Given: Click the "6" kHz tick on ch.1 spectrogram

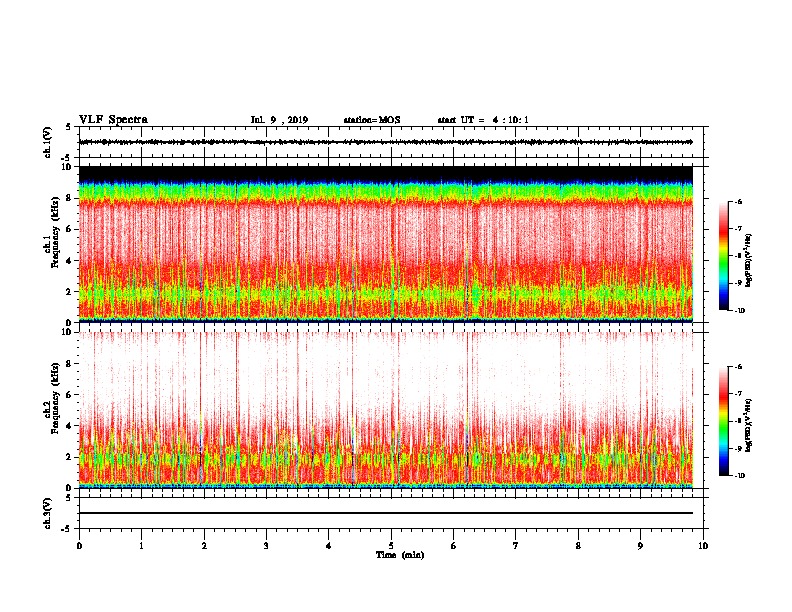Looking at the screenshot, I should [68, 229].
